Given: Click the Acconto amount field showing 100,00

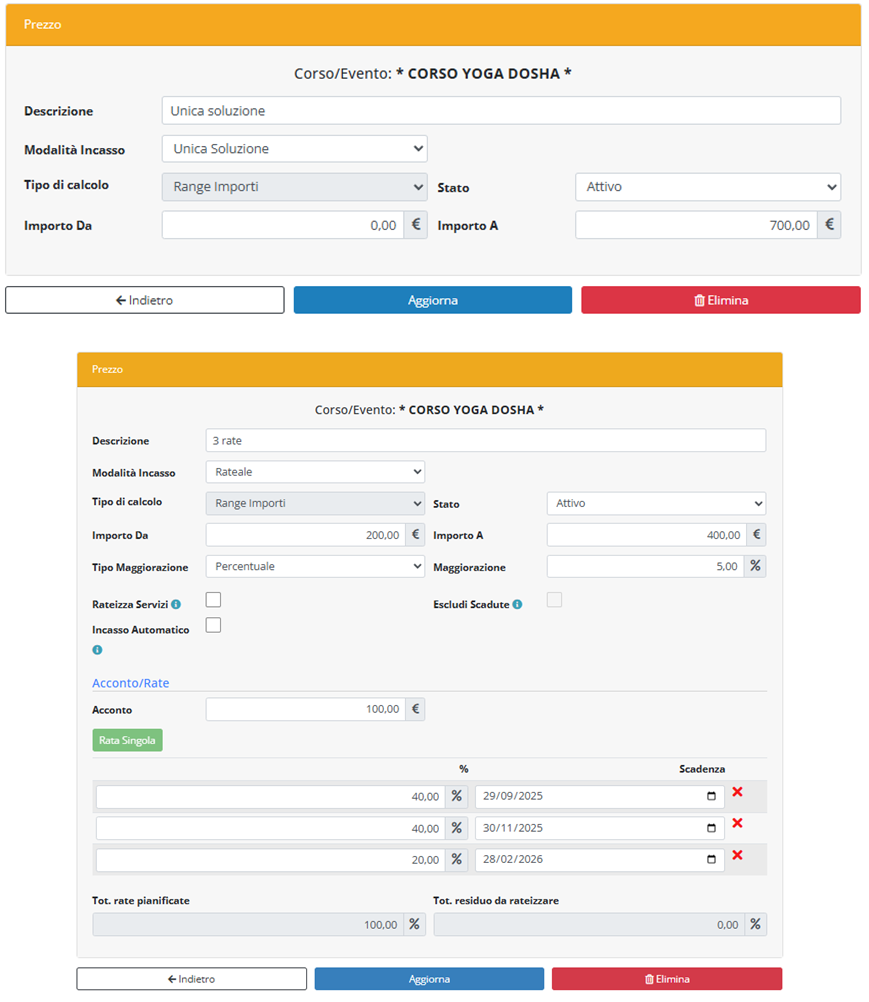Looking at the screenshot, I should pyautogui.click(x=304, y=709).
